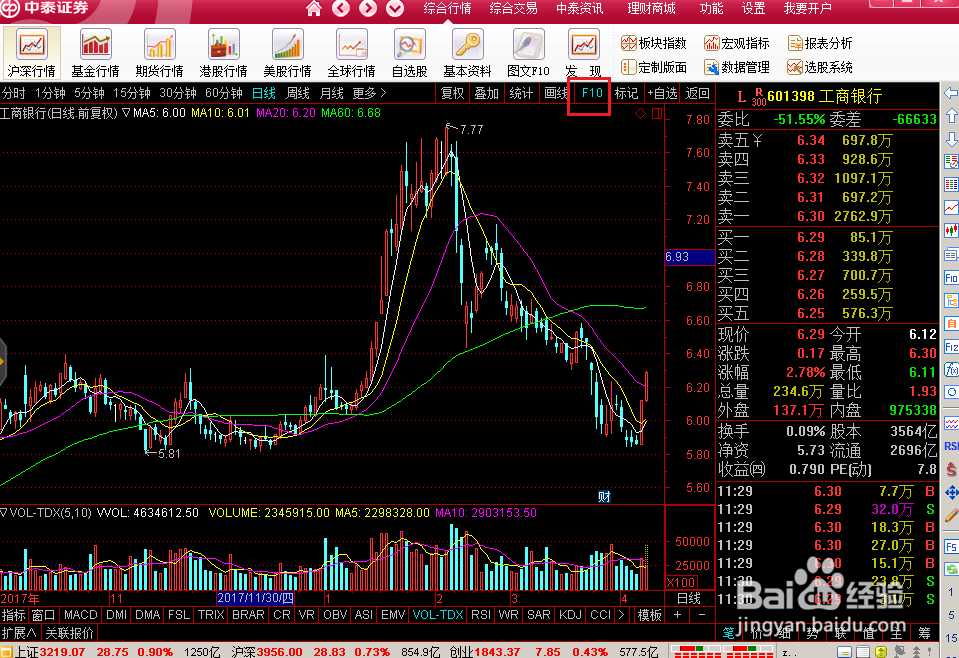Screen dimensions: 959x658
Task: Select 月线 monthly chart
Action: pos(331,94)
